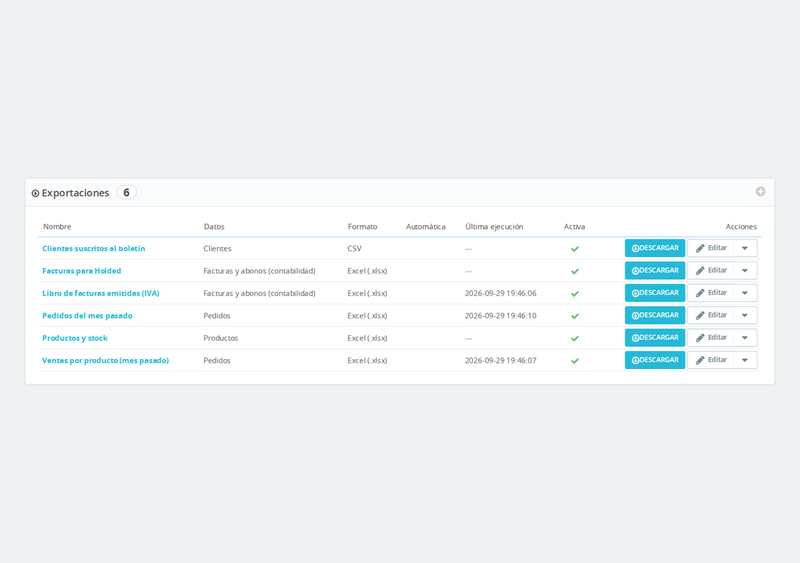Click the Nombre column header
The image size is (800, 563).
click(57, 227)
